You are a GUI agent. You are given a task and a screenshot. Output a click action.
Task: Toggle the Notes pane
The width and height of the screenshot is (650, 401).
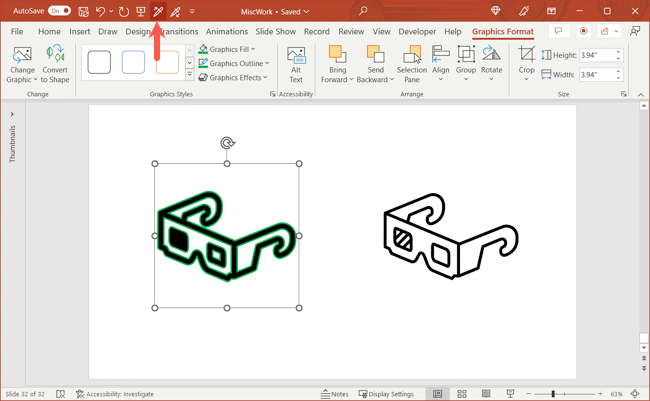point(335,394)
